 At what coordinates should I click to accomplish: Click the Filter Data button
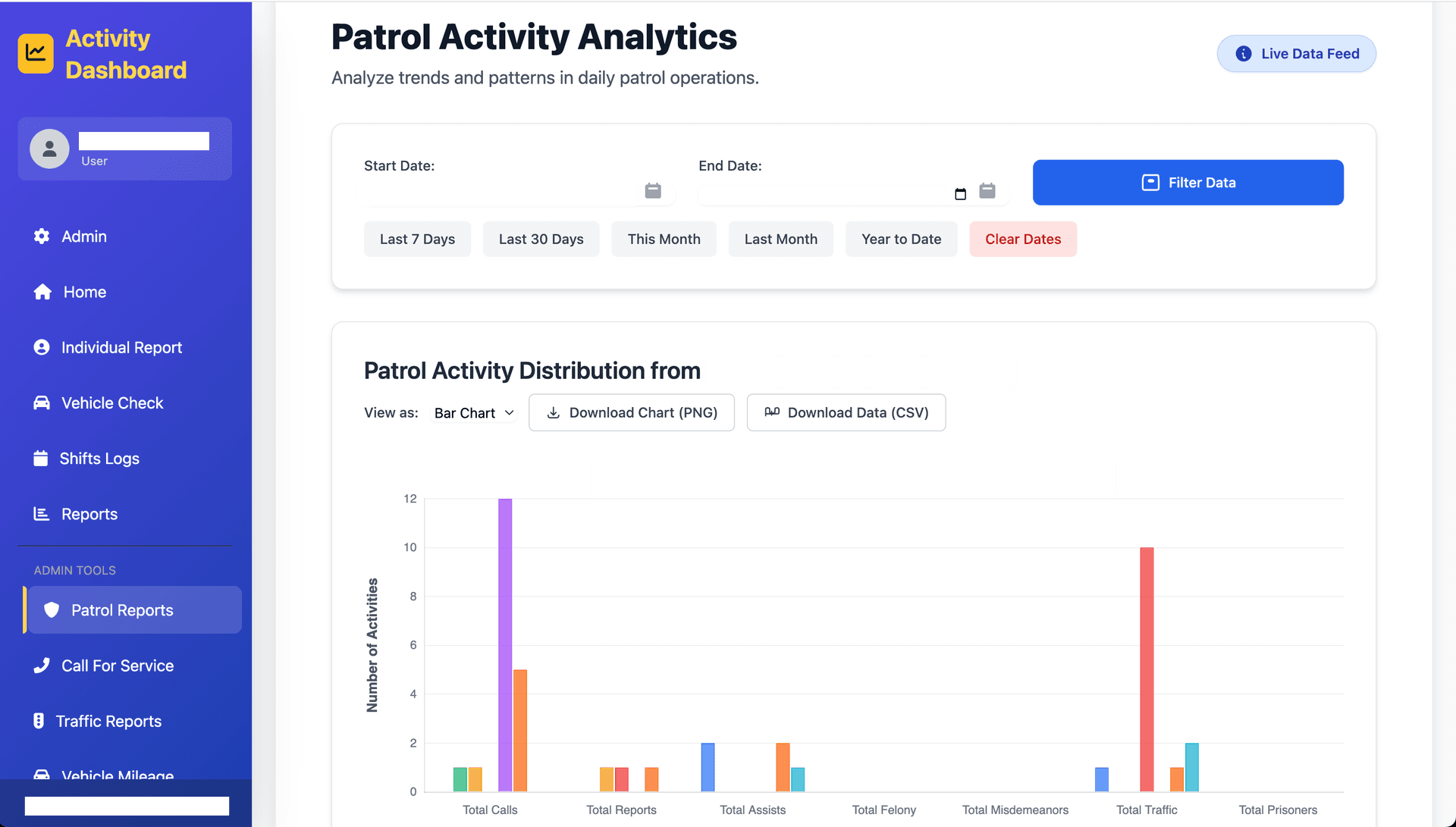tap(1188, 182)
